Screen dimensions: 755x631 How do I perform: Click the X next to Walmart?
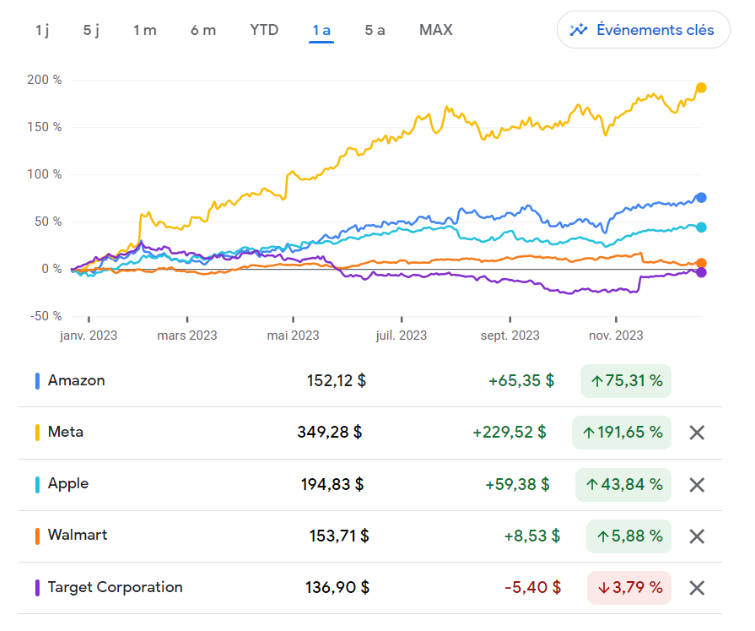[x=697, y=536]
